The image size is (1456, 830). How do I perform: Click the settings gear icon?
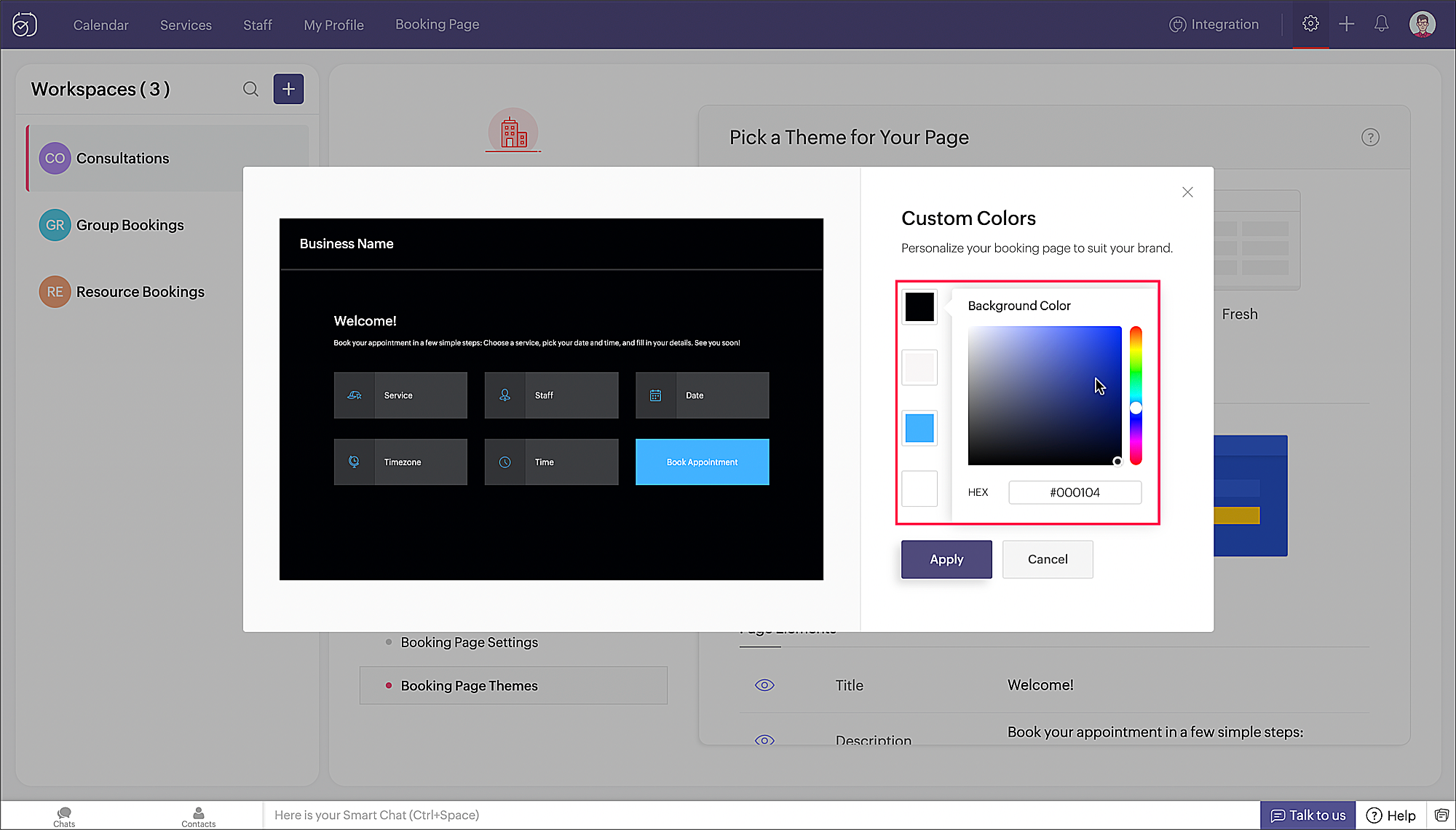[x=1310, y=24]
